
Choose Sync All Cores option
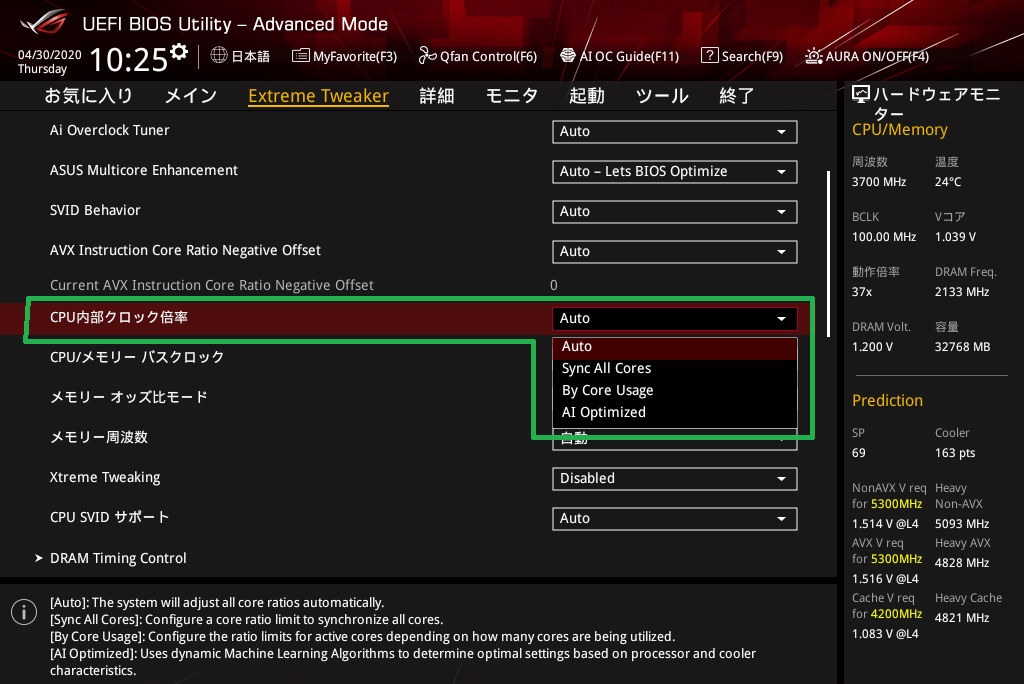pos(606,368)
